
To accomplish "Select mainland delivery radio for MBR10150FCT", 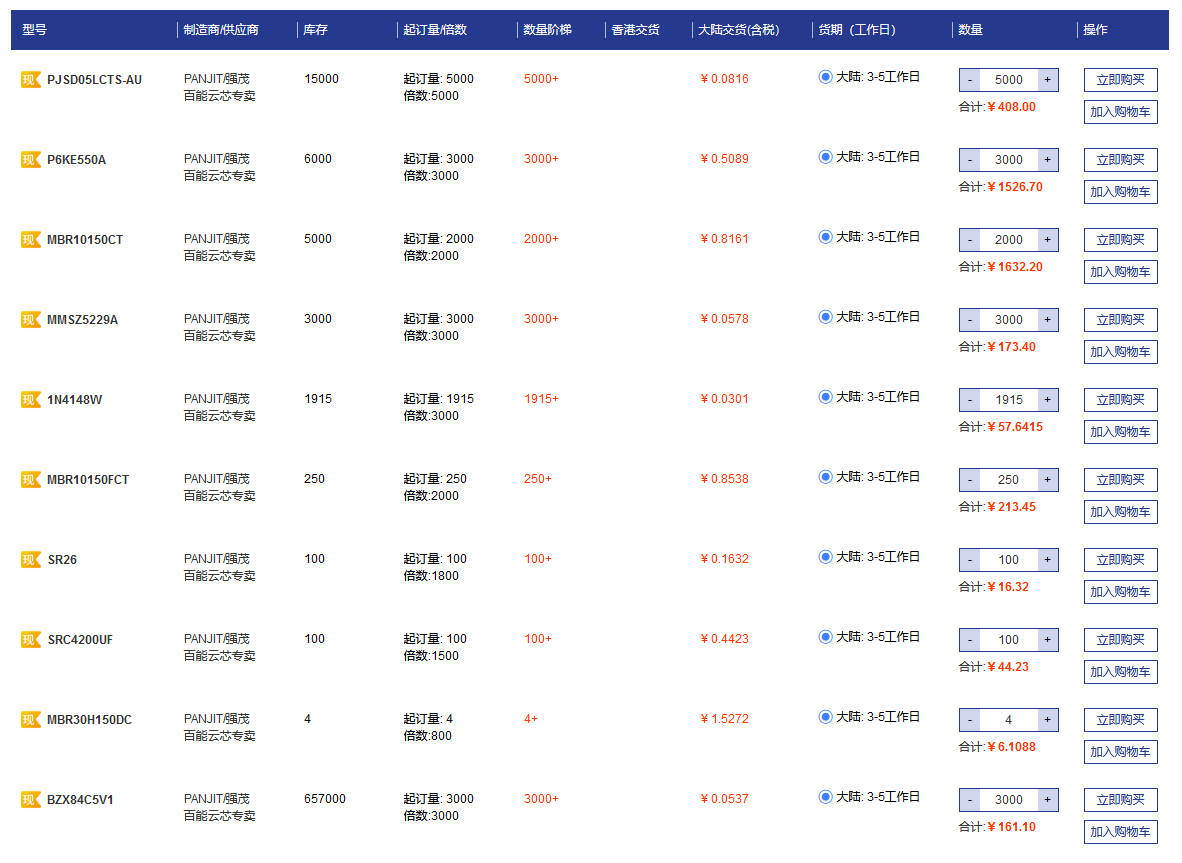I will (x=825, y=476).
